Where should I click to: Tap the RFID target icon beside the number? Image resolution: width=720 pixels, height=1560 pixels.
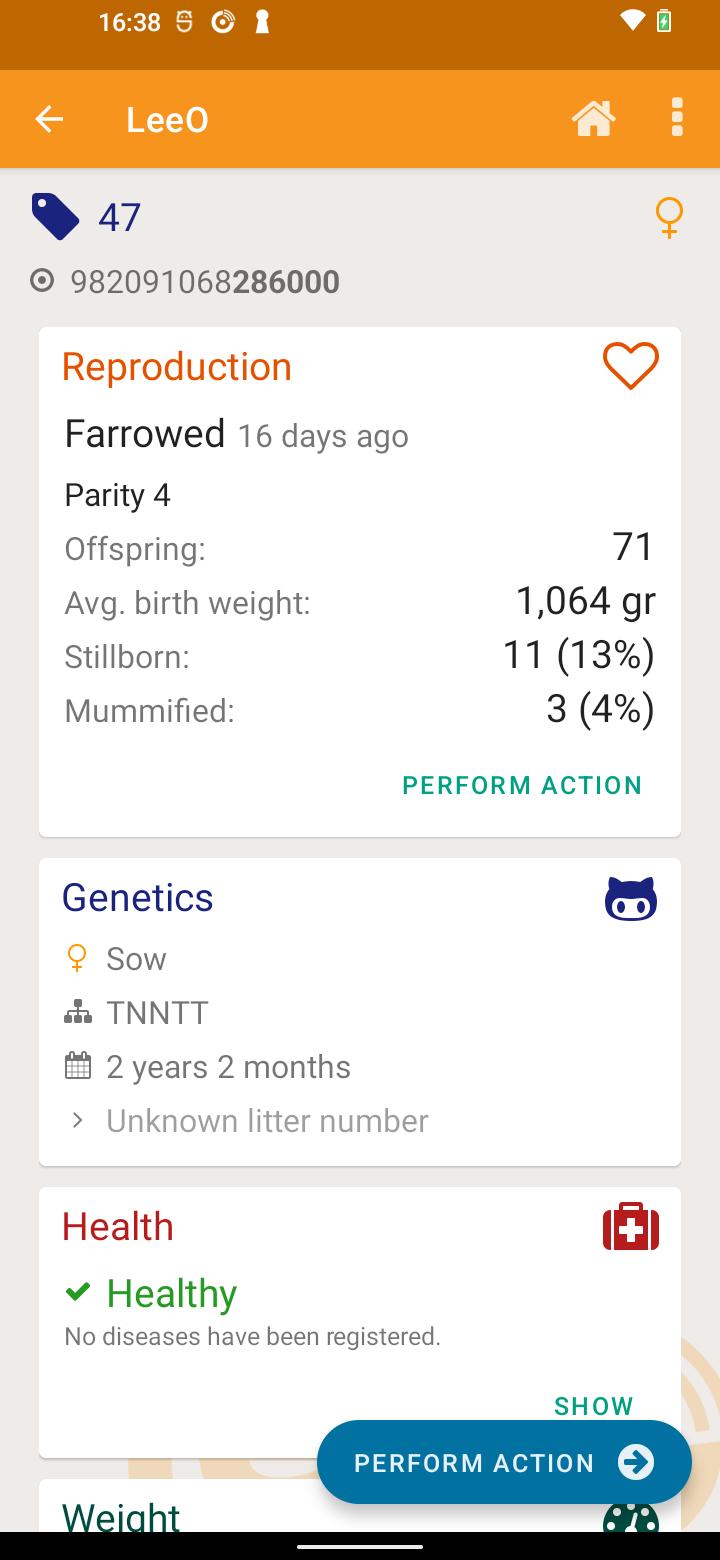pos(42,281)
